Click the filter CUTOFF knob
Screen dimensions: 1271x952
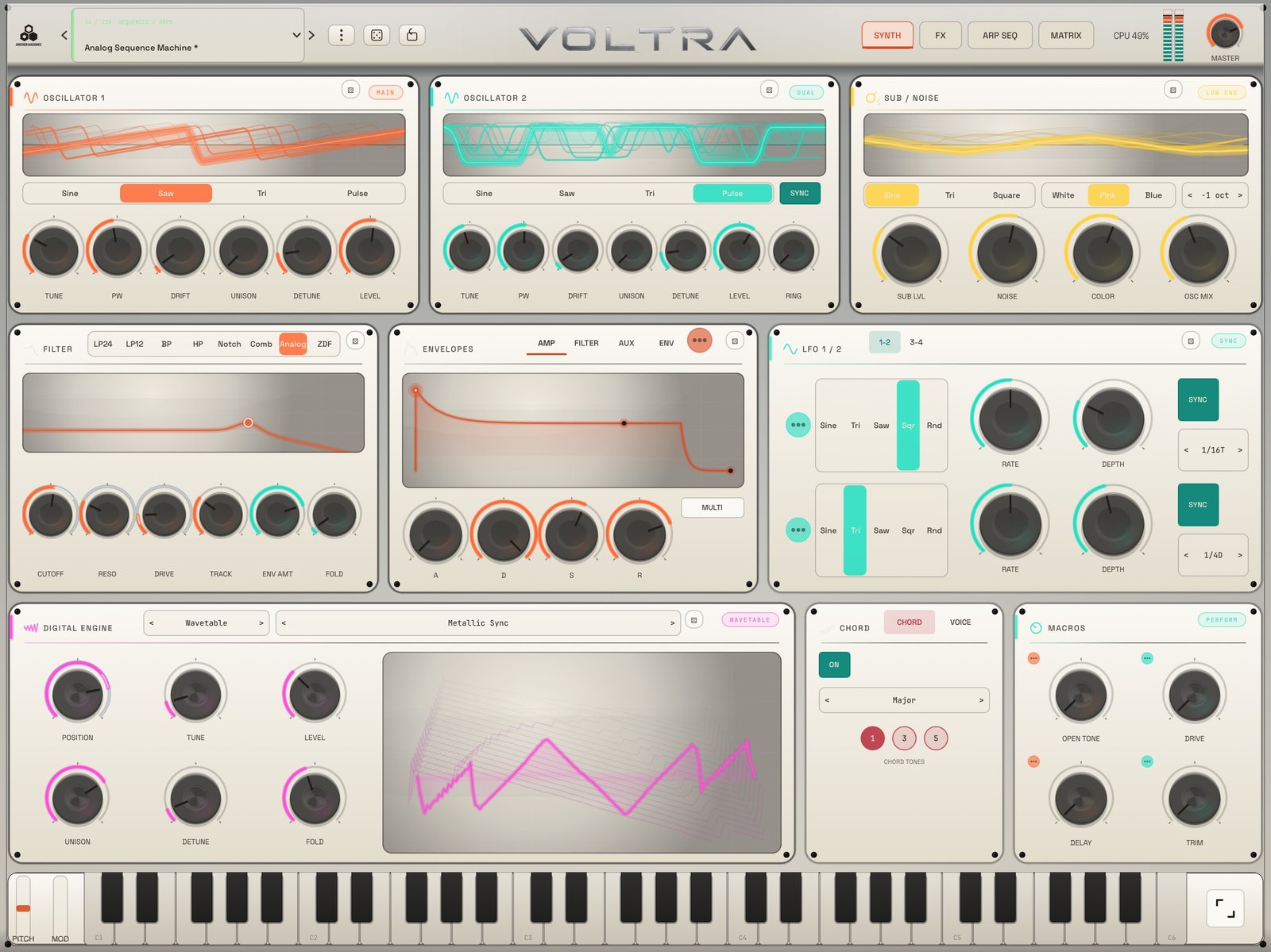[x=51, y=514]
